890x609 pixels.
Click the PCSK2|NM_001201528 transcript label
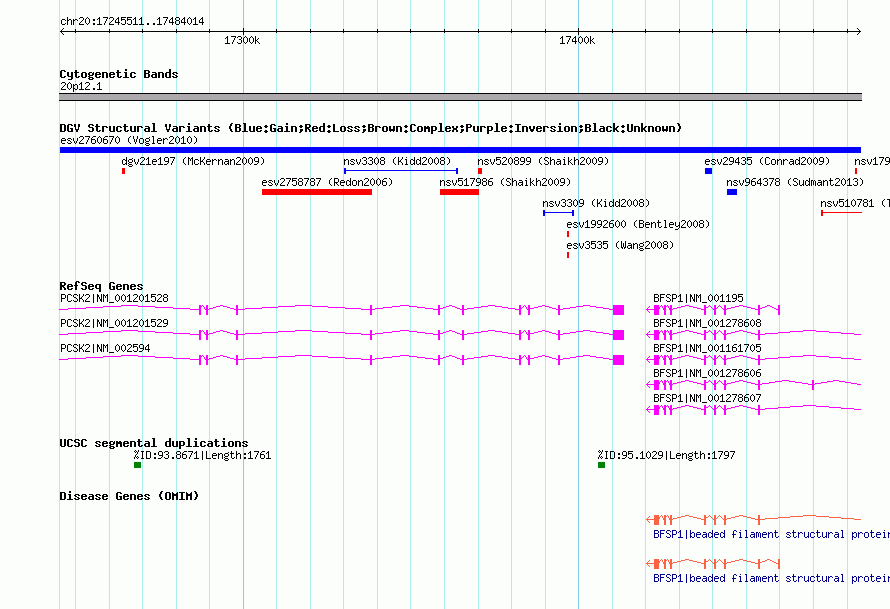coord(114,298)
